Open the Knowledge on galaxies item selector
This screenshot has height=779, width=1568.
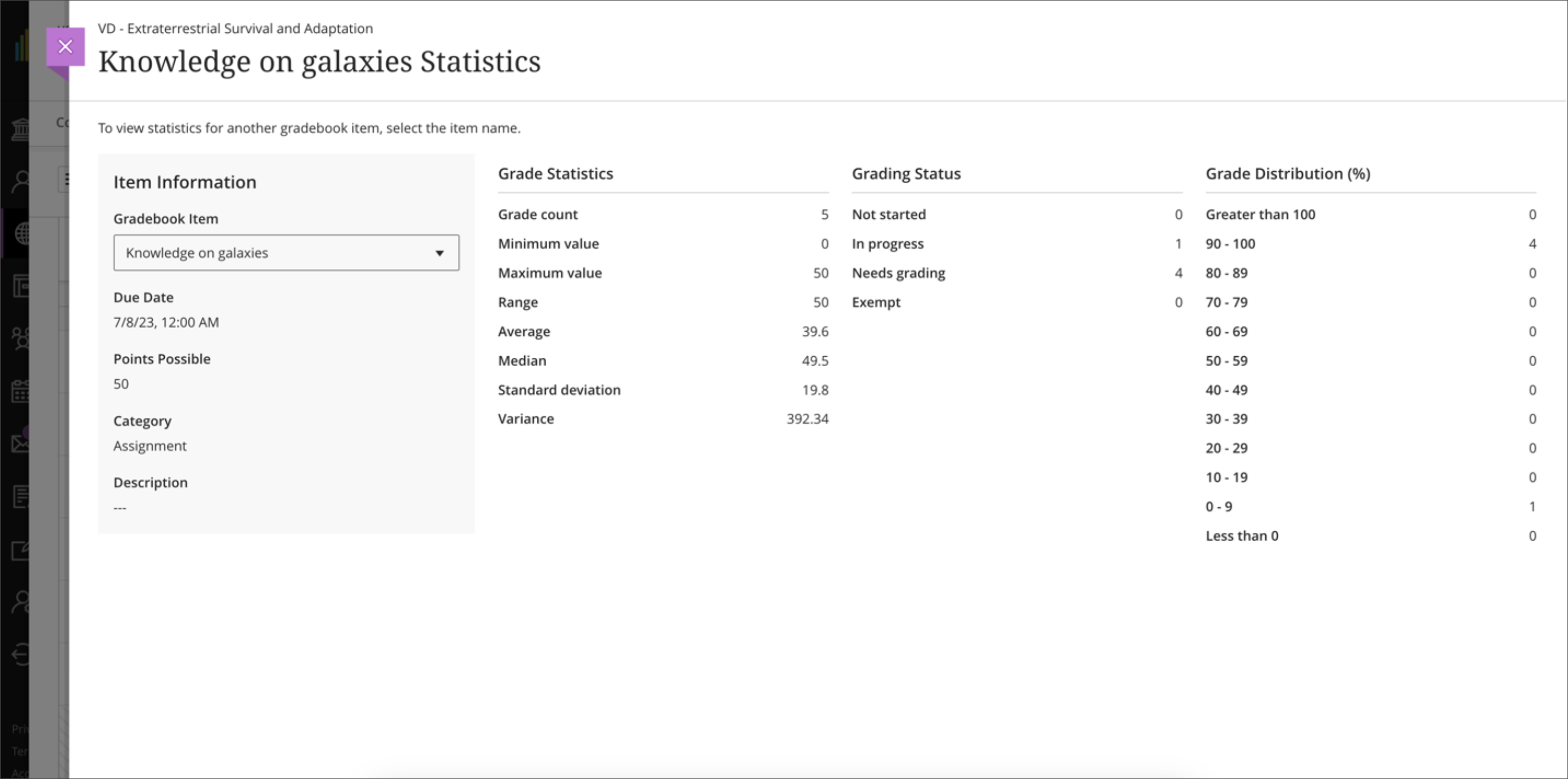click(x=286, y=253)
